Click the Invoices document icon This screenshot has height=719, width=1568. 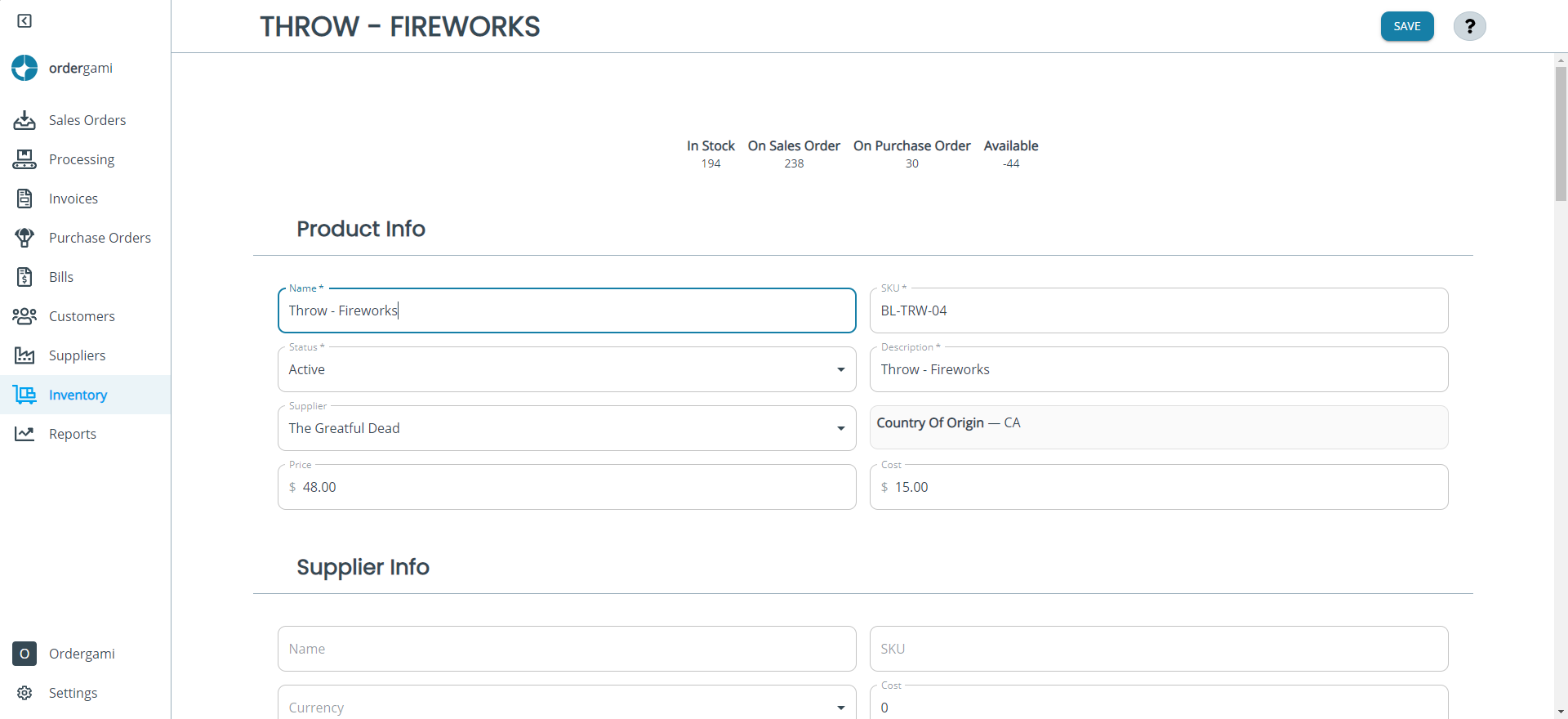(x=24, y=199)
